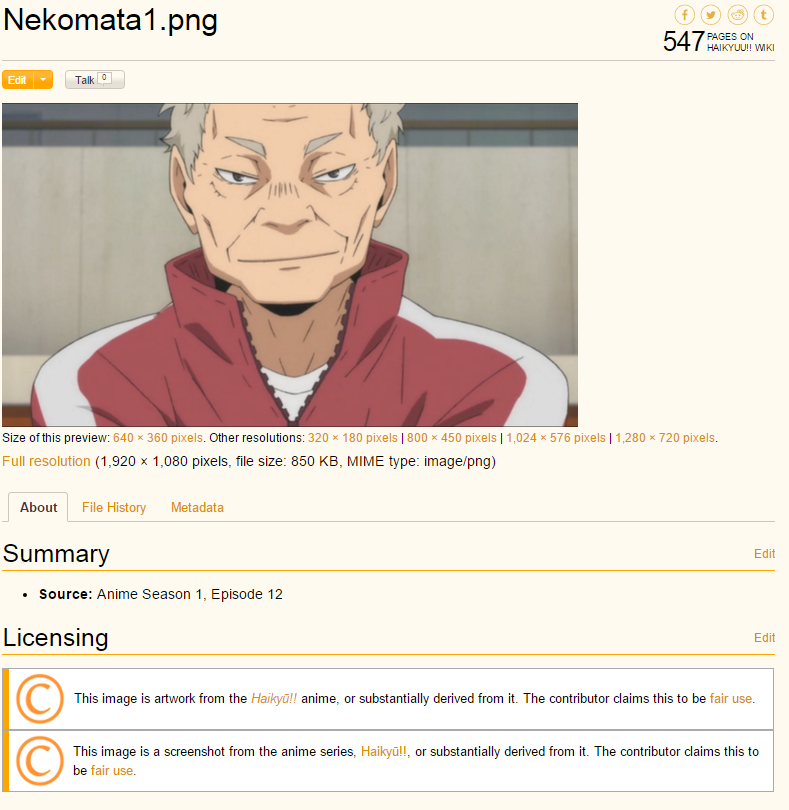This screenshot has width=789, height=810.
Task: Open the Full resolution image link
Action: [x=46, y=461]
